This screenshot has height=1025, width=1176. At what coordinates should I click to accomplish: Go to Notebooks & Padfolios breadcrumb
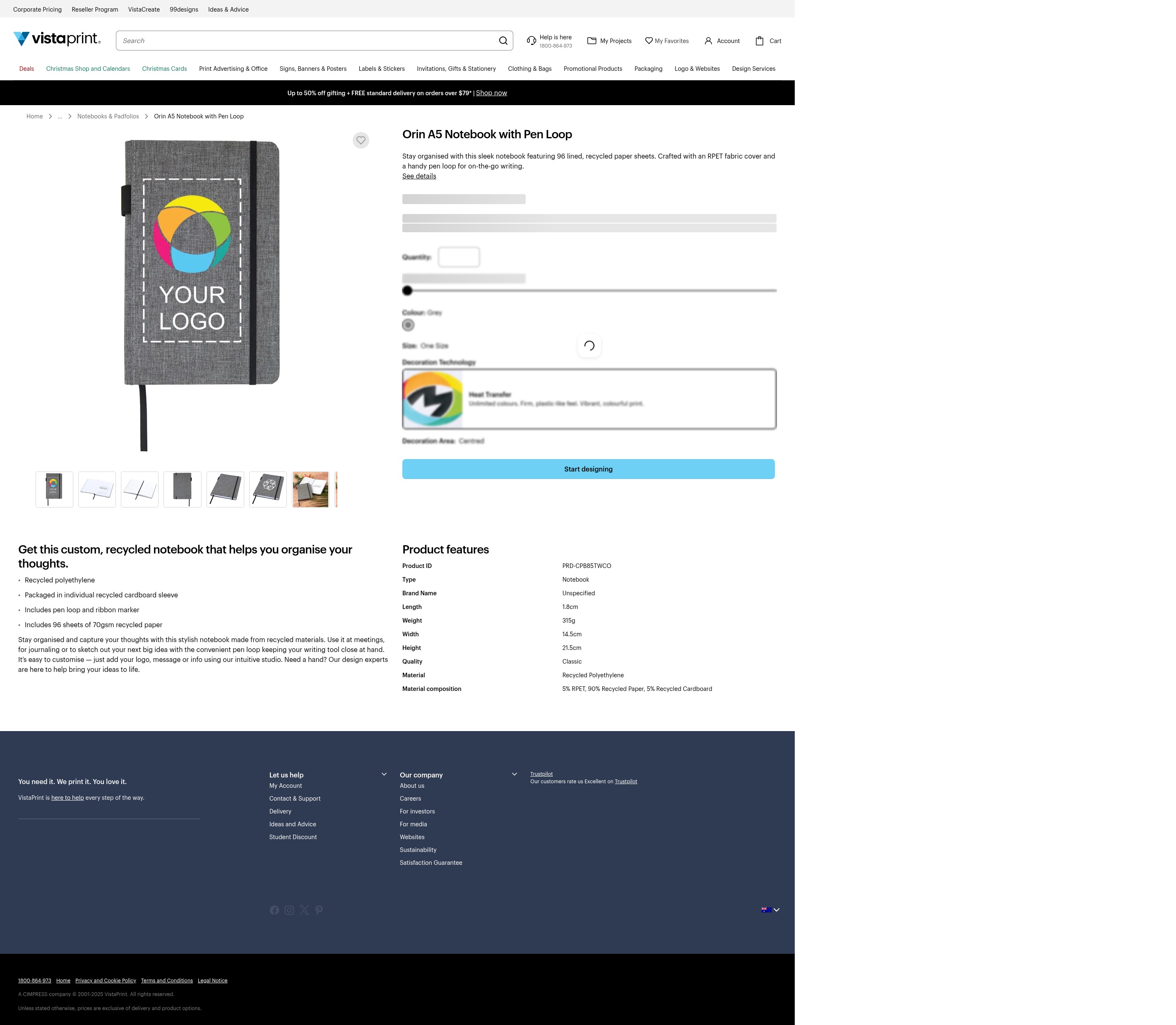click(x=108, y=116)
